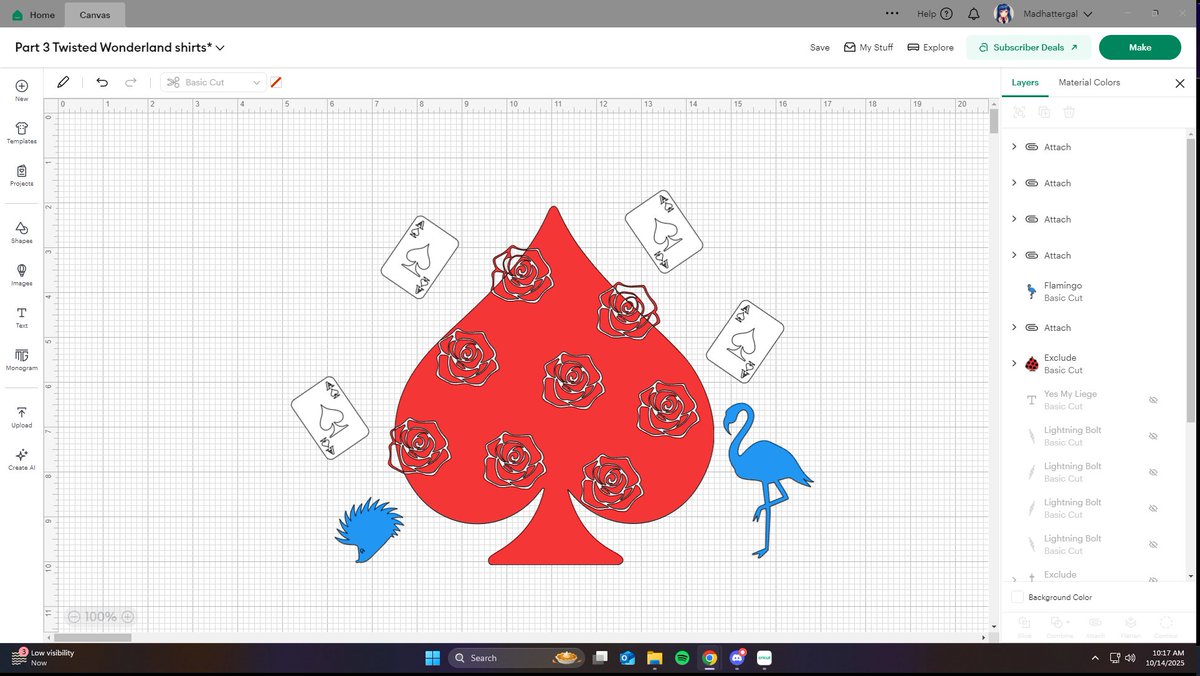
Task: Click the Duplicate icon above layers list
Action: (x=1044, y=113)
